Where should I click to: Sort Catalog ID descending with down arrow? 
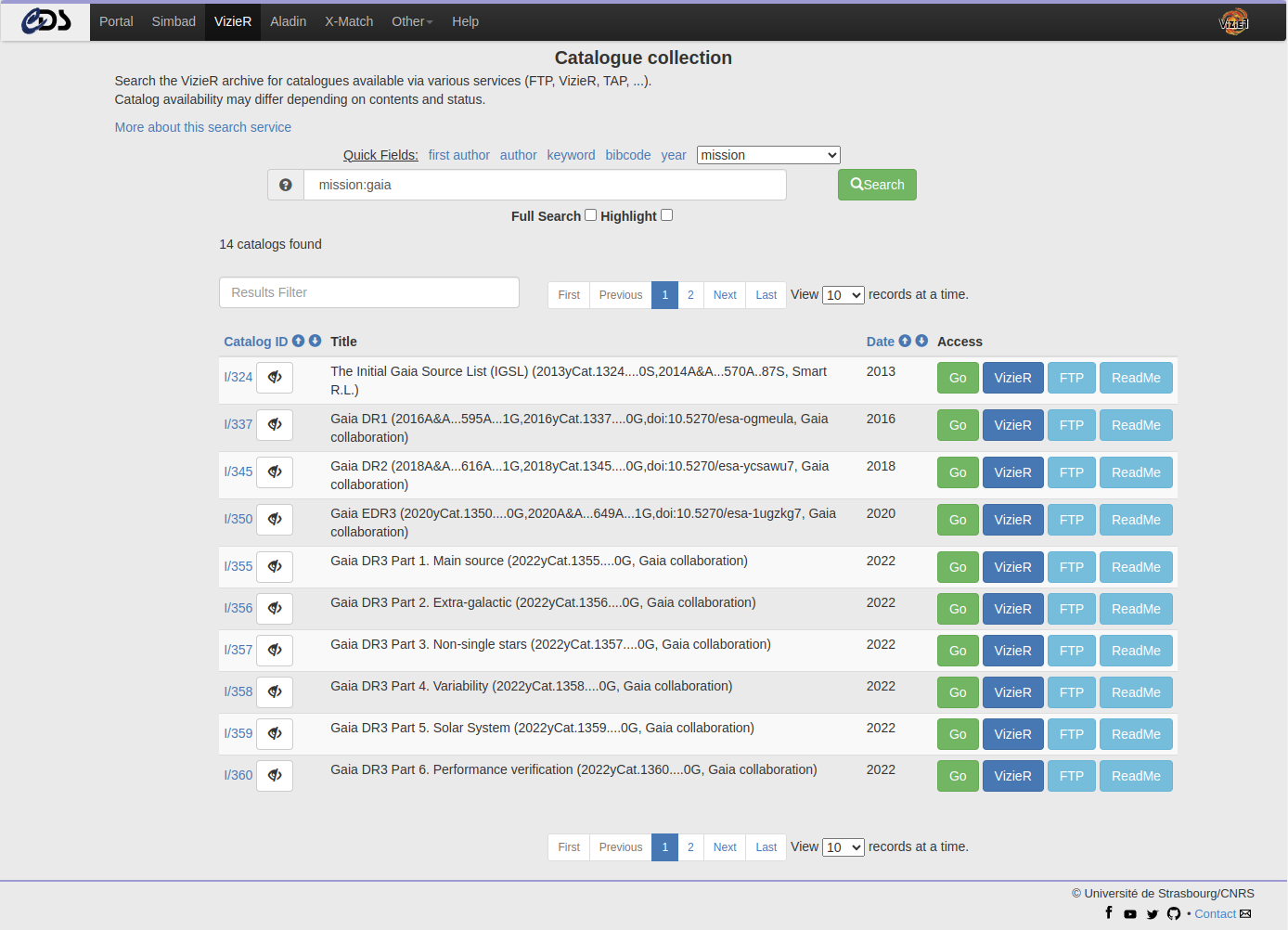(316, 341)
